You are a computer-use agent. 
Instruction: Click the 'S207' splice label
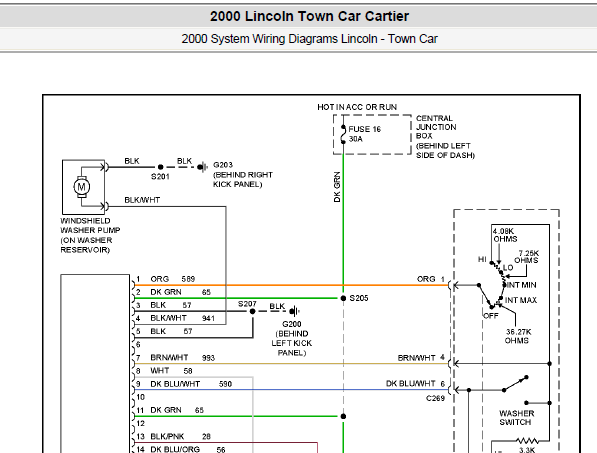click(247, 304)
